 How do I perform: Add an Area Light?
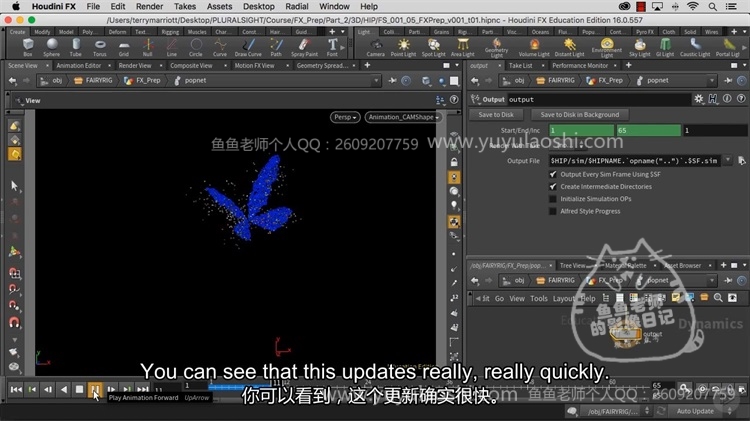(463, 47)
